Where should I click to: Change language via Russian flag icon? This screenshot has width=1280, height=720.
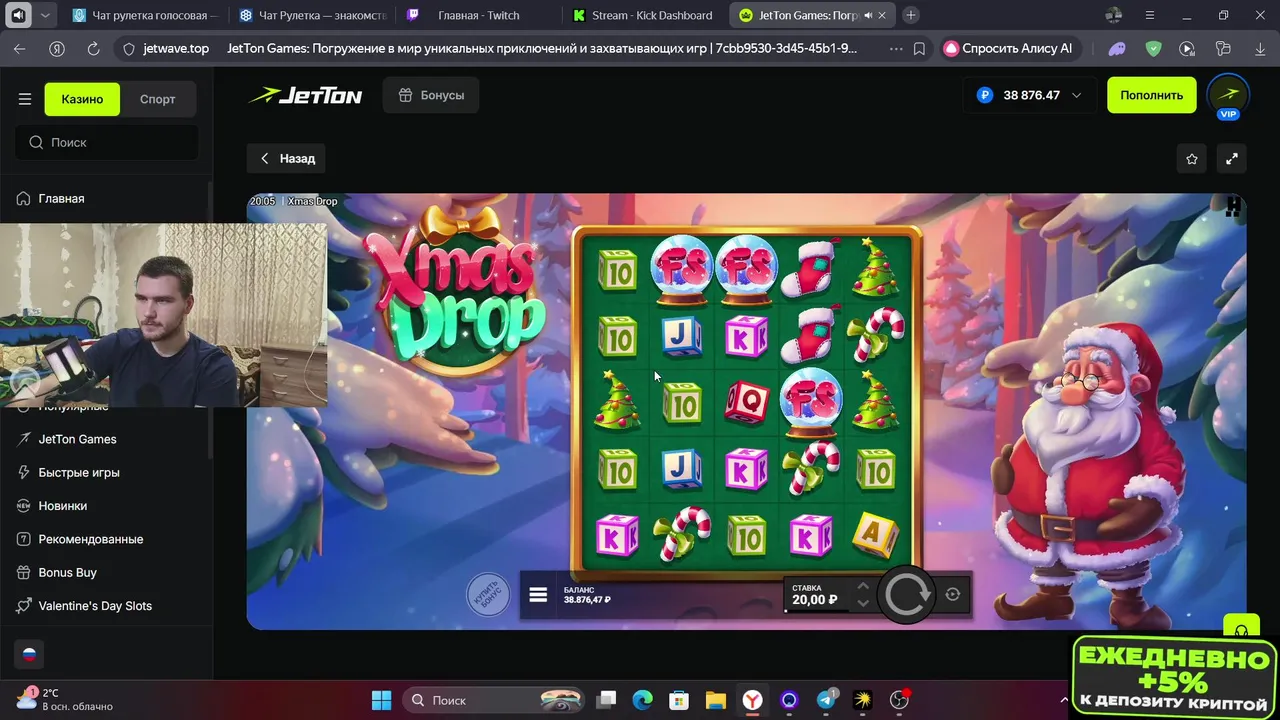click(x=29, y=655)
